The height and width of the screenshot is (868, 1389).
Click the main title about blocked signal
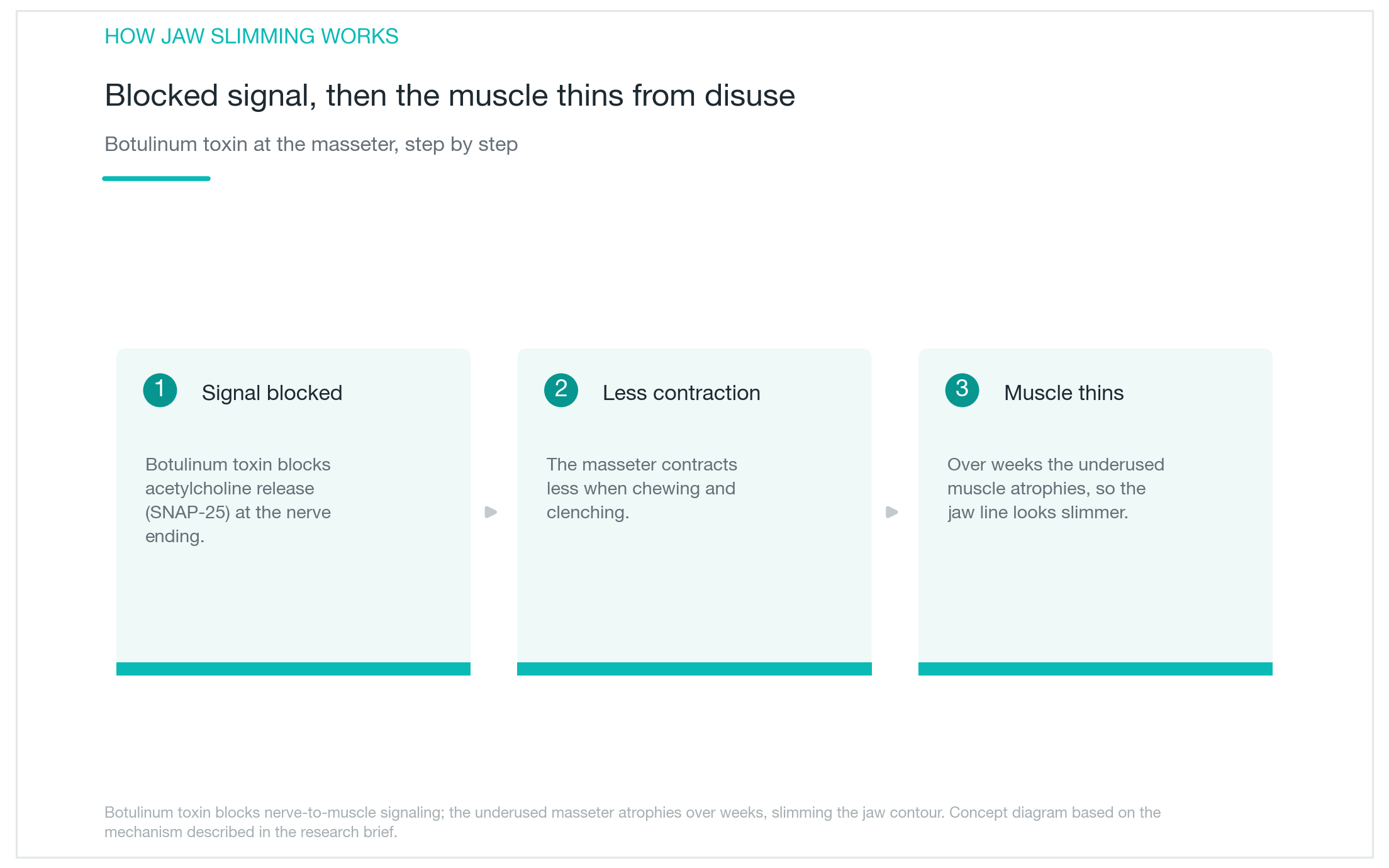coord(450,96)
